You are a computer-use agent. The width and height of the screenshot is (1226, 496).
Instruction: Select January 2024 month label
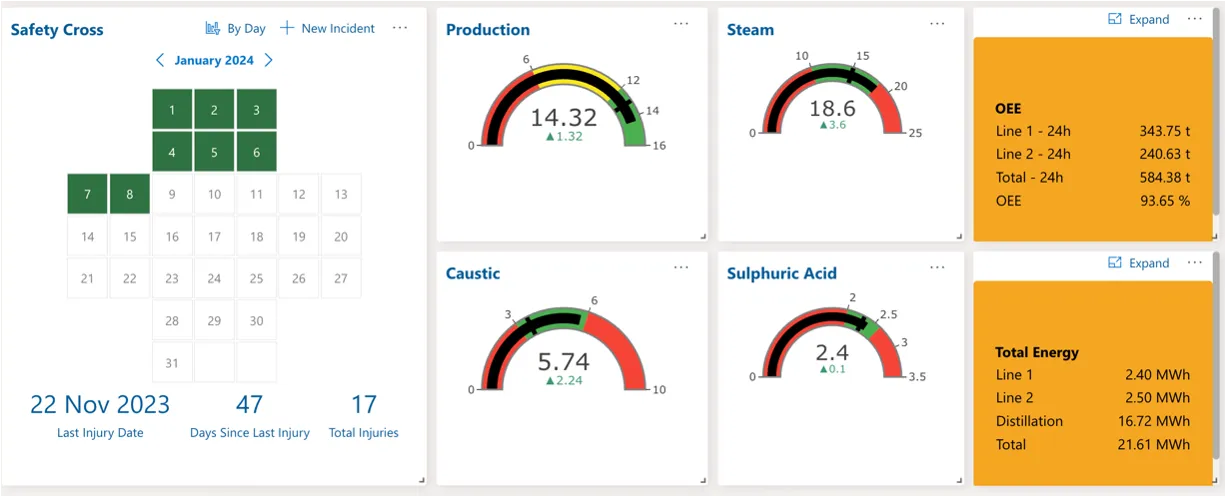[214, 60]
